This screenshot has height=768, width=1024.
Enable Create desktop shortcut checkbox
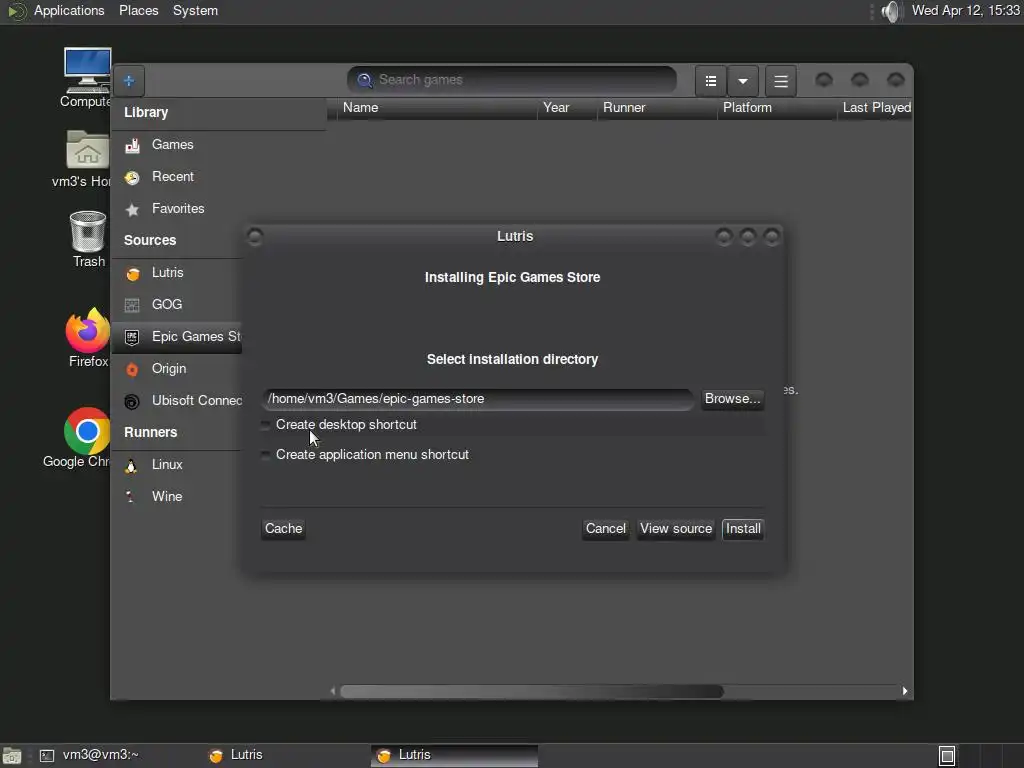(265, 425)
